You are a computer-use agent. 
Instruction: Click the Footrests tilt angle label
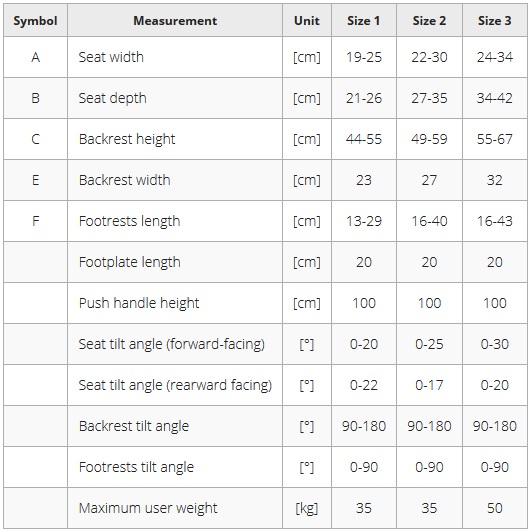(136, 467)
